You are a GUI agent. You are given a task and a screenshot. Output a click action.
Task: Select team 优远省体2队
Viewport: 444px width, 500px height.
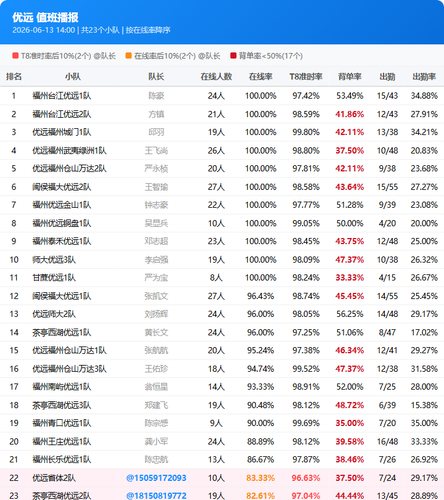tap(54, 478)
